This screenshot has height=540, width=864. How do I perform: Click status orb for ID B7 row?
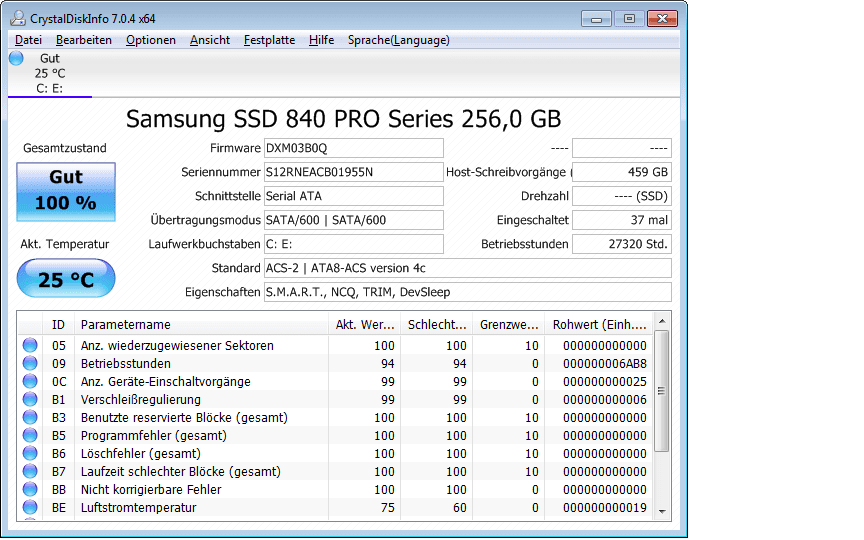[x=30, y=472]
